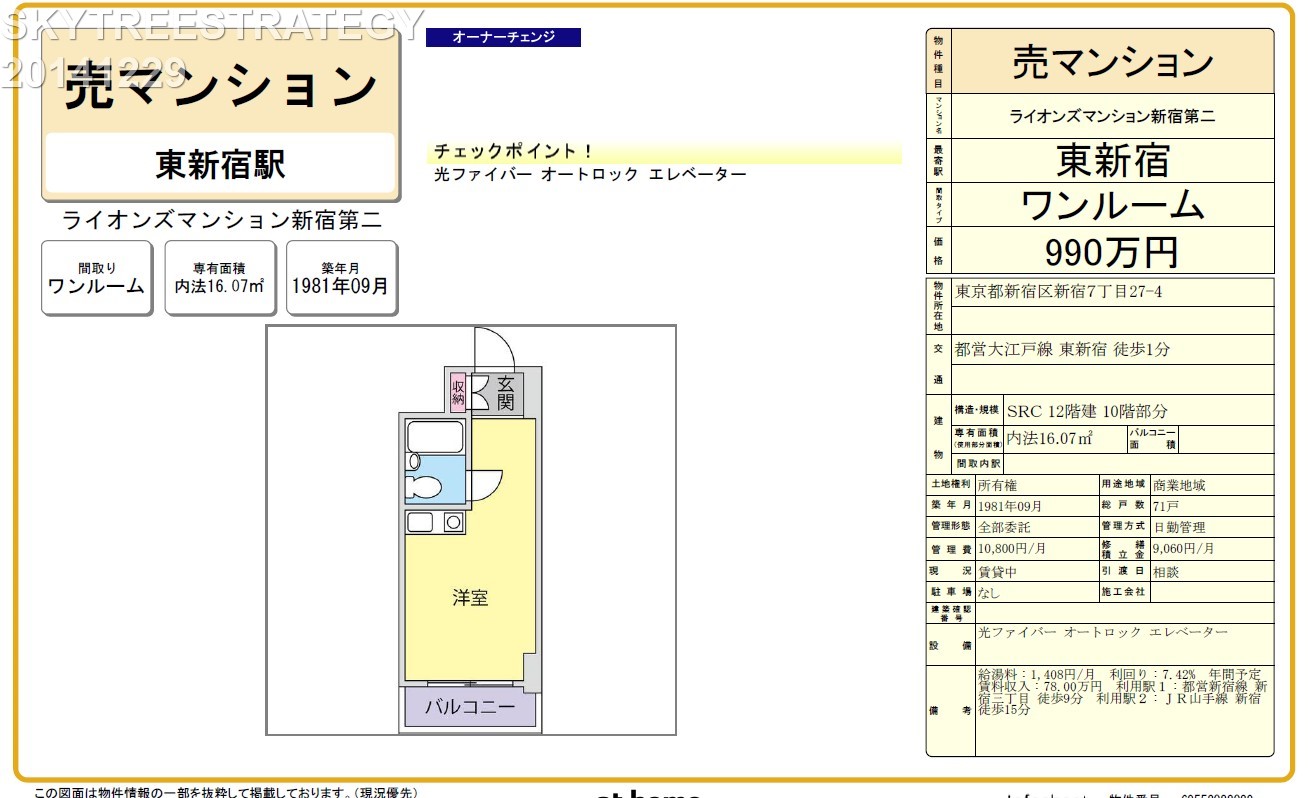
Task: Click 東新宿 in the 最寄駅 table row
Action: pyautogui.click(x=1113, y=160)
